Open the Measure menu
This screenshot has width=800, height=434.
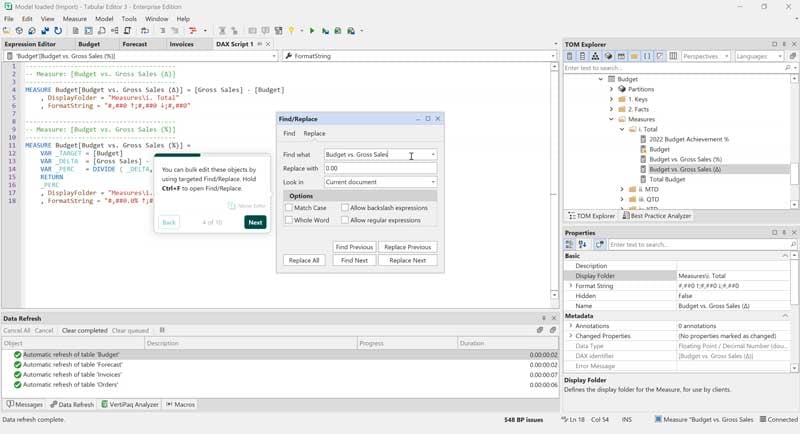74,19
